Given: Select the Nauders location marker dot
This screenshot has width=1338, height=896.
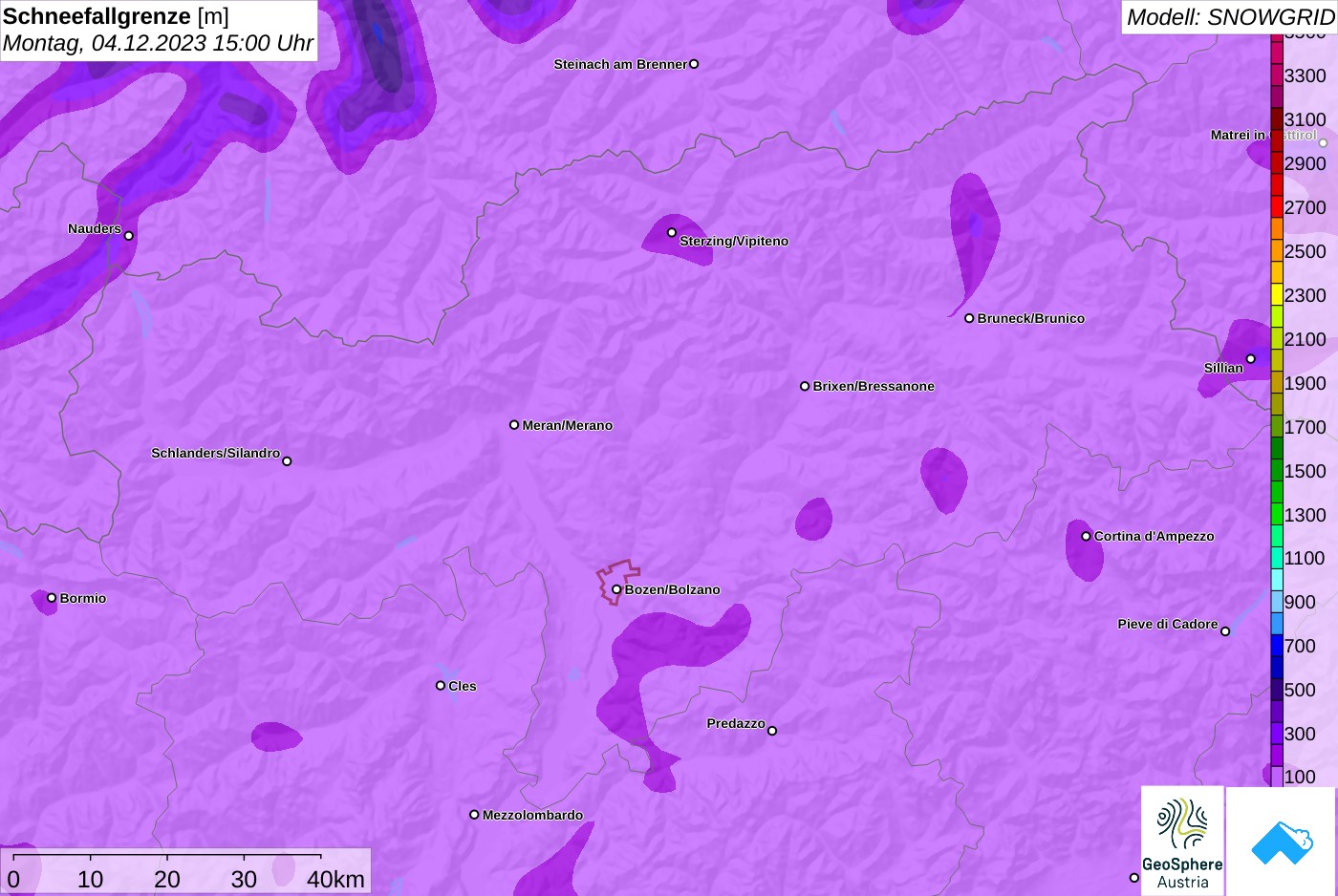Looking at the screenshot, I should (x=129, y=236).
